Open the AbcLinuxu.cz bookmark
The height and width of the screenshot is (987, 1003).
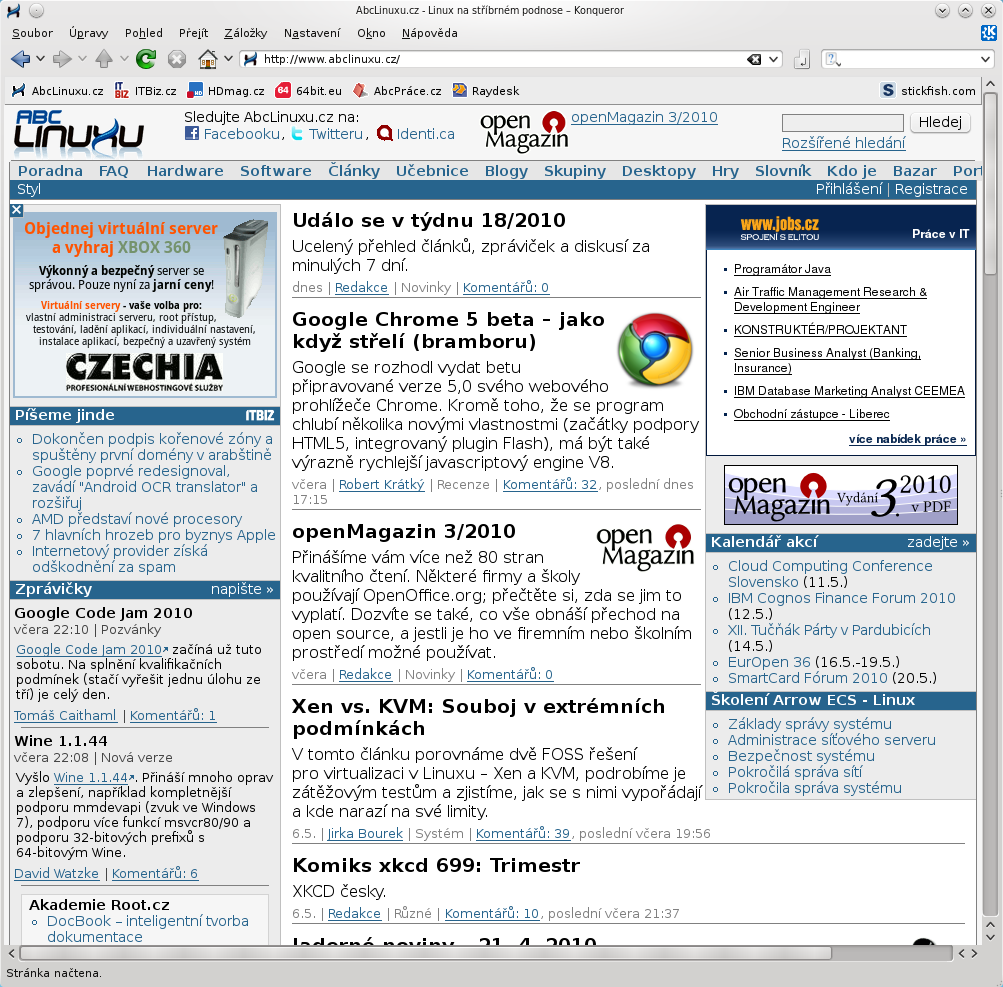(x=58, y=91)
